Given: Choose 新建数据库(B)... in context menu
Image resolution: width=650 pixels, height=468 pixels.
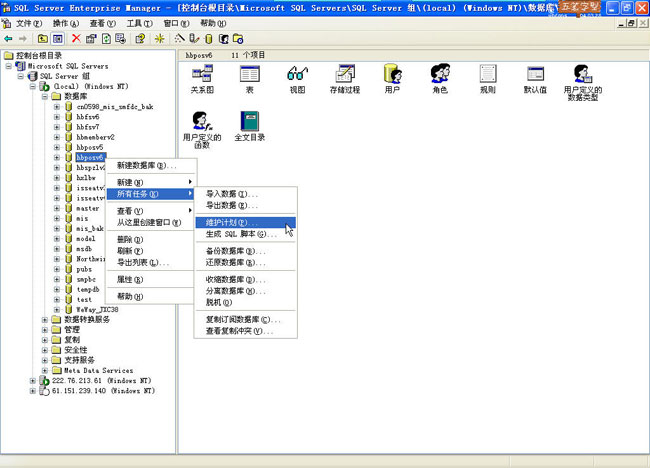Looking at the screenshot, I should [150, 166].
